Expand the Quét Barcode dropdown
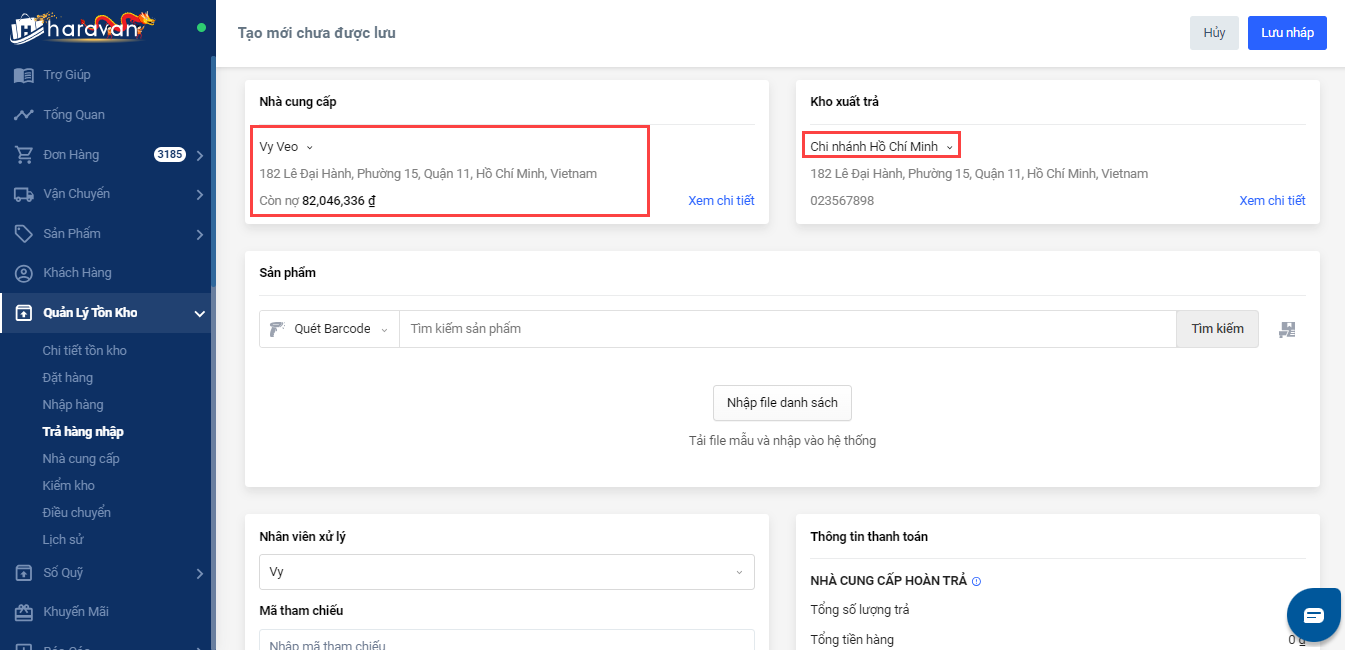1345x650 pixels. 329,329
